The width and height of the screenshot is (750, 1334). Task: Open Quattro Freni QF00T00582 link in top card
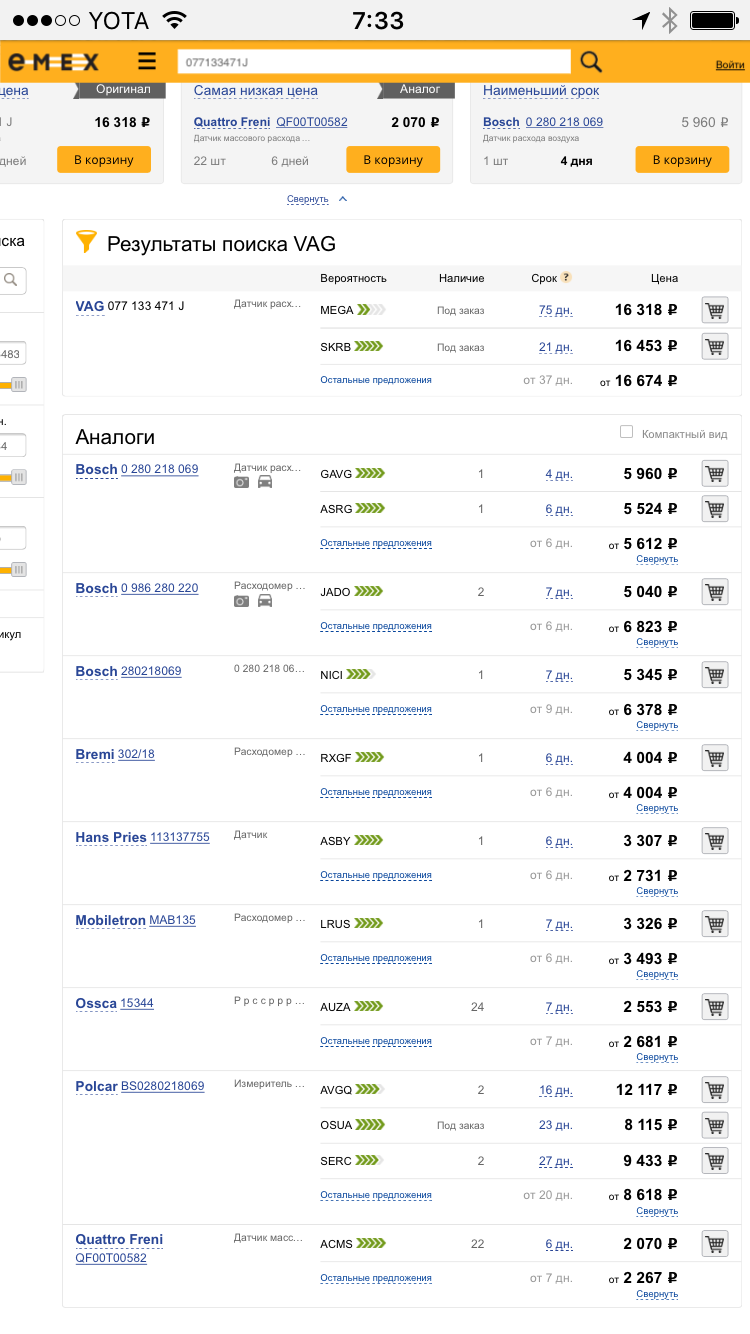312,122
